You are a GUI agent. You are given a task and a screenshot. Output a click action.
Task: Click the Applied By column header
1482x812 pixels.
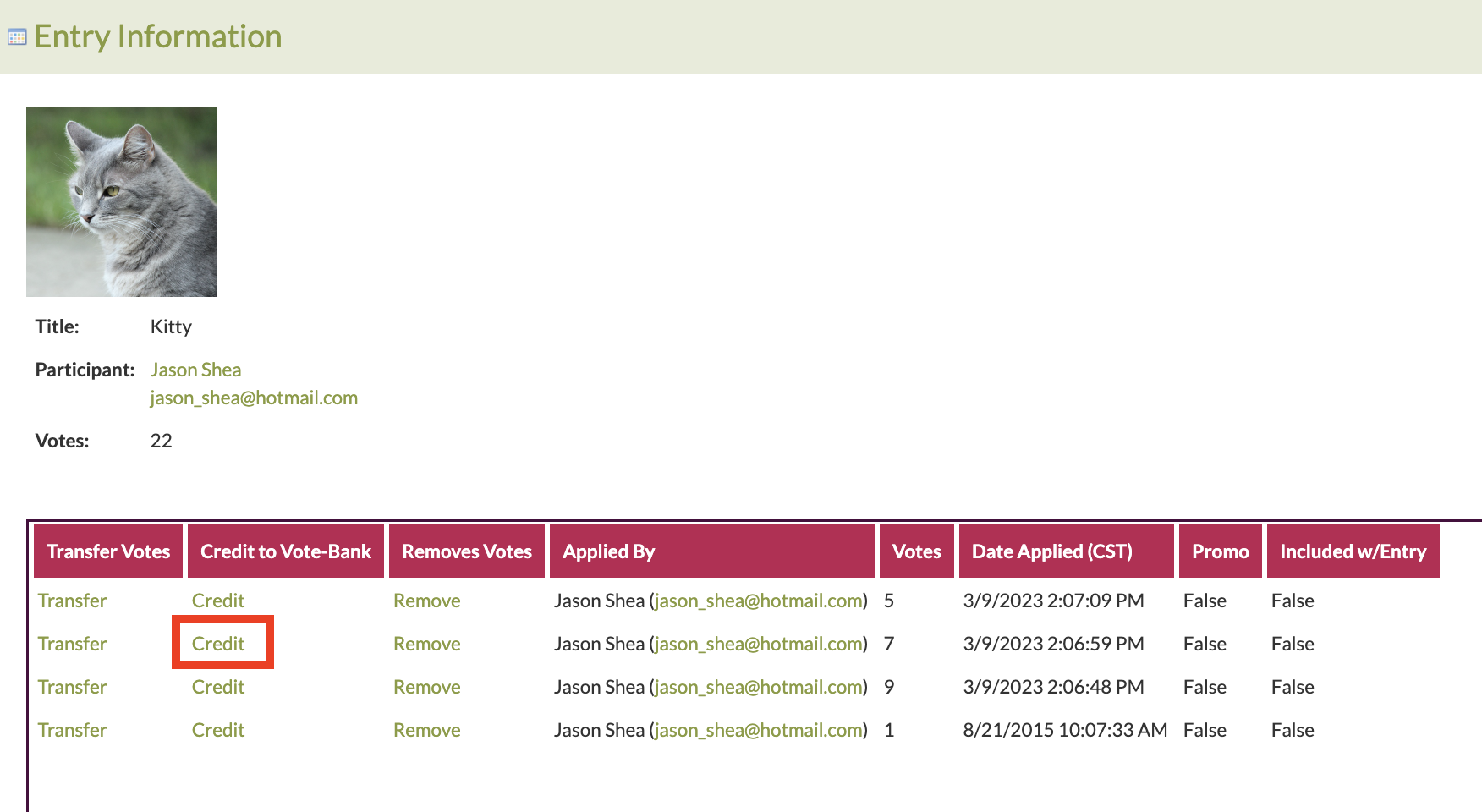(x=712, y=551)
